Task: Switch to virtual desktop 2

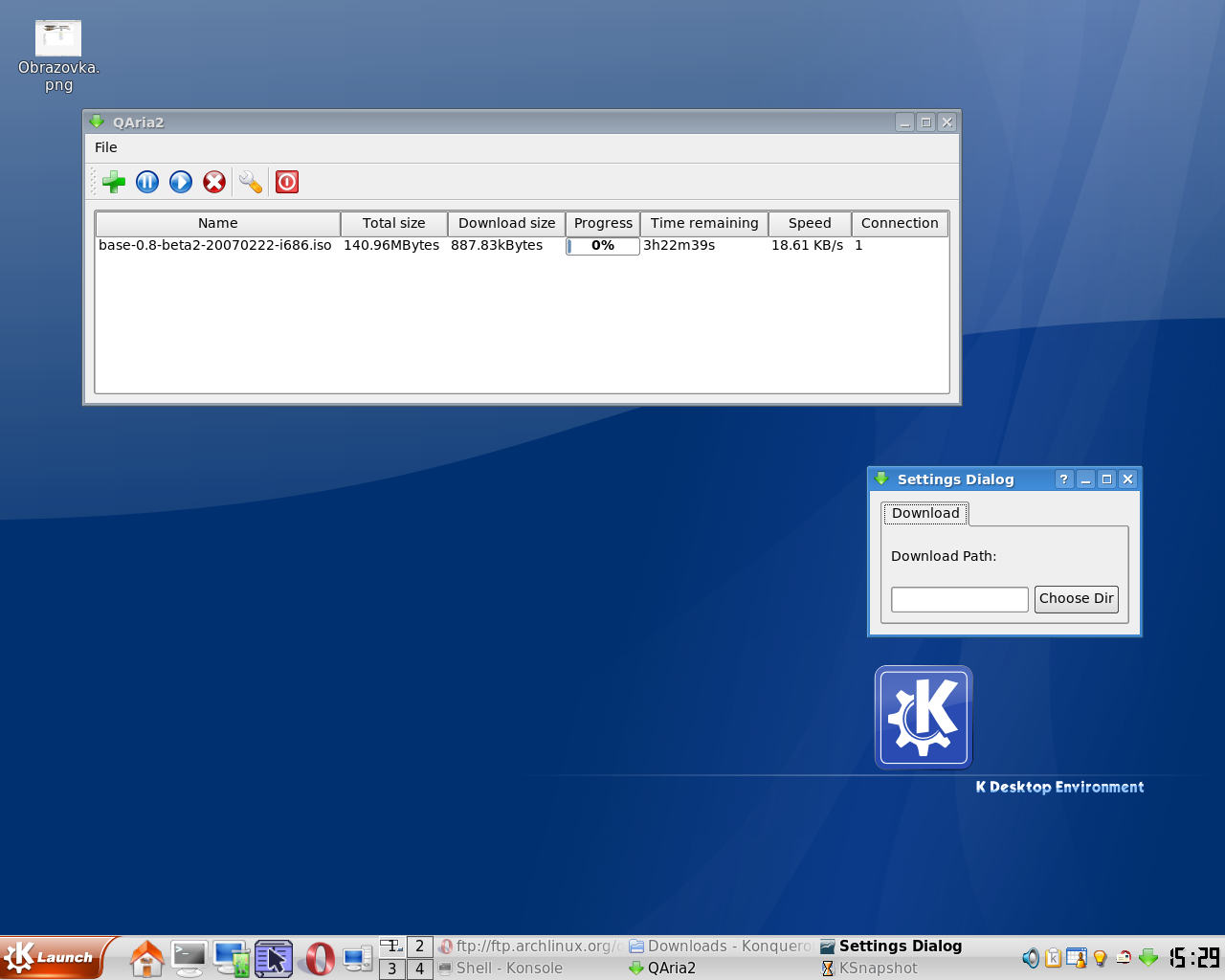Action: click(x=419, y=947)
